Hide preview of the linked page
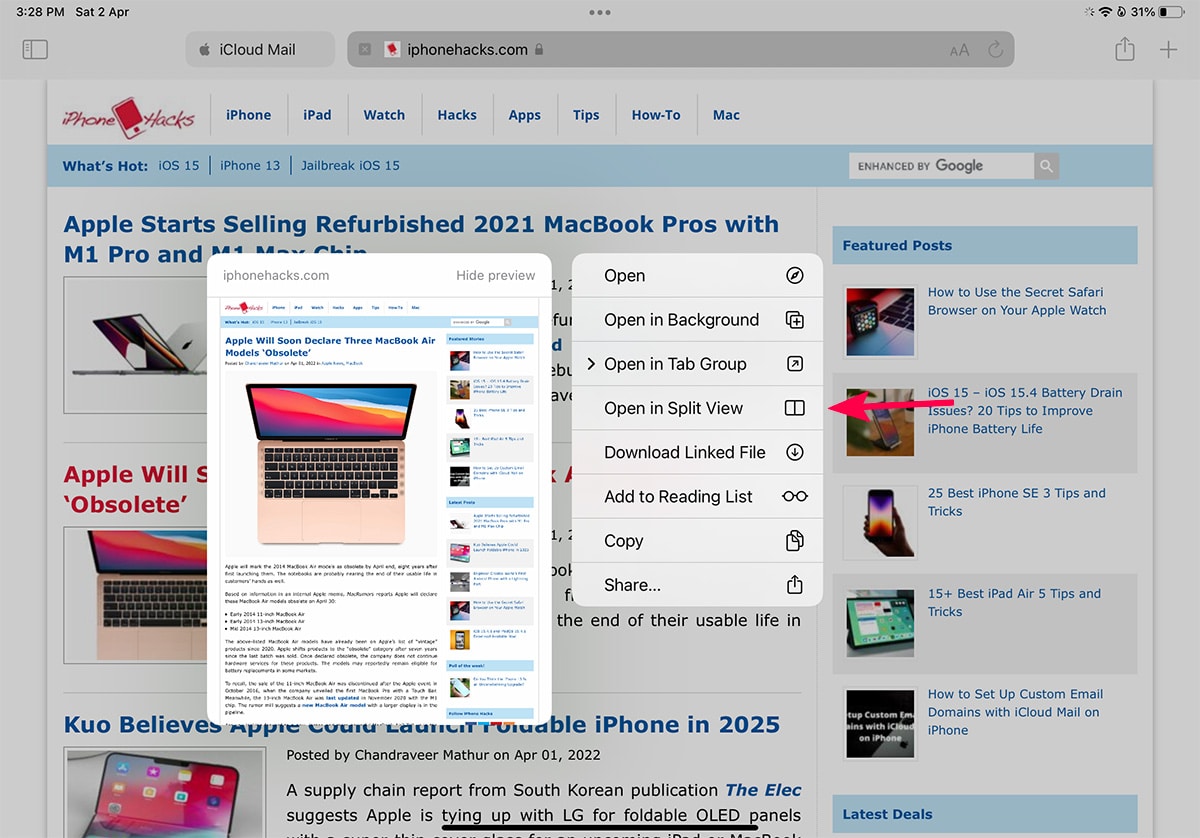This screenshot has width=1200, height=838. coord(495,275)
